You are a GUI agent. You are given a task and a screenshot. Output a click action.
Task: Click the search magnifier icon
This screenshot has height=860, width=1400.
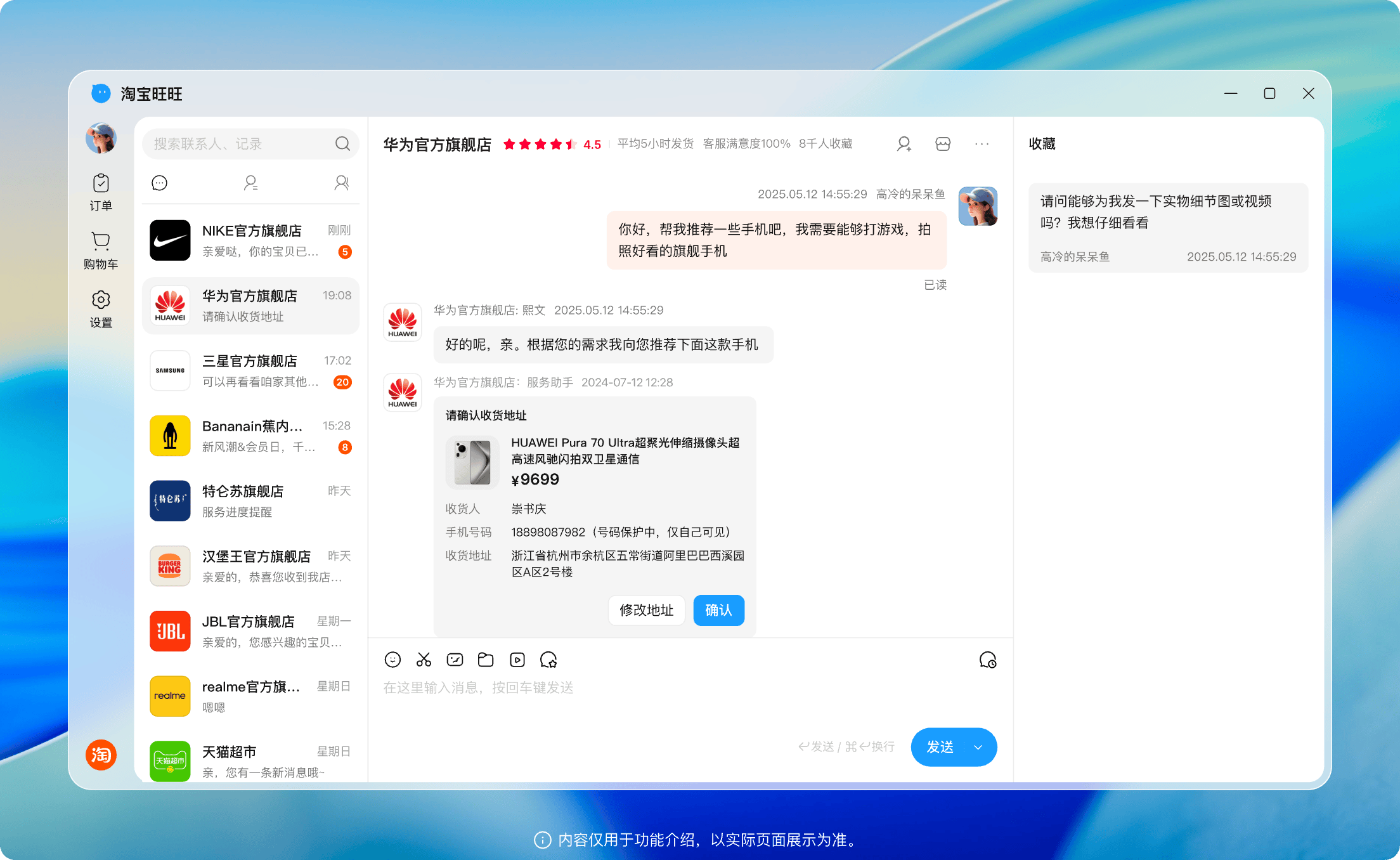[x=342, y=144]
